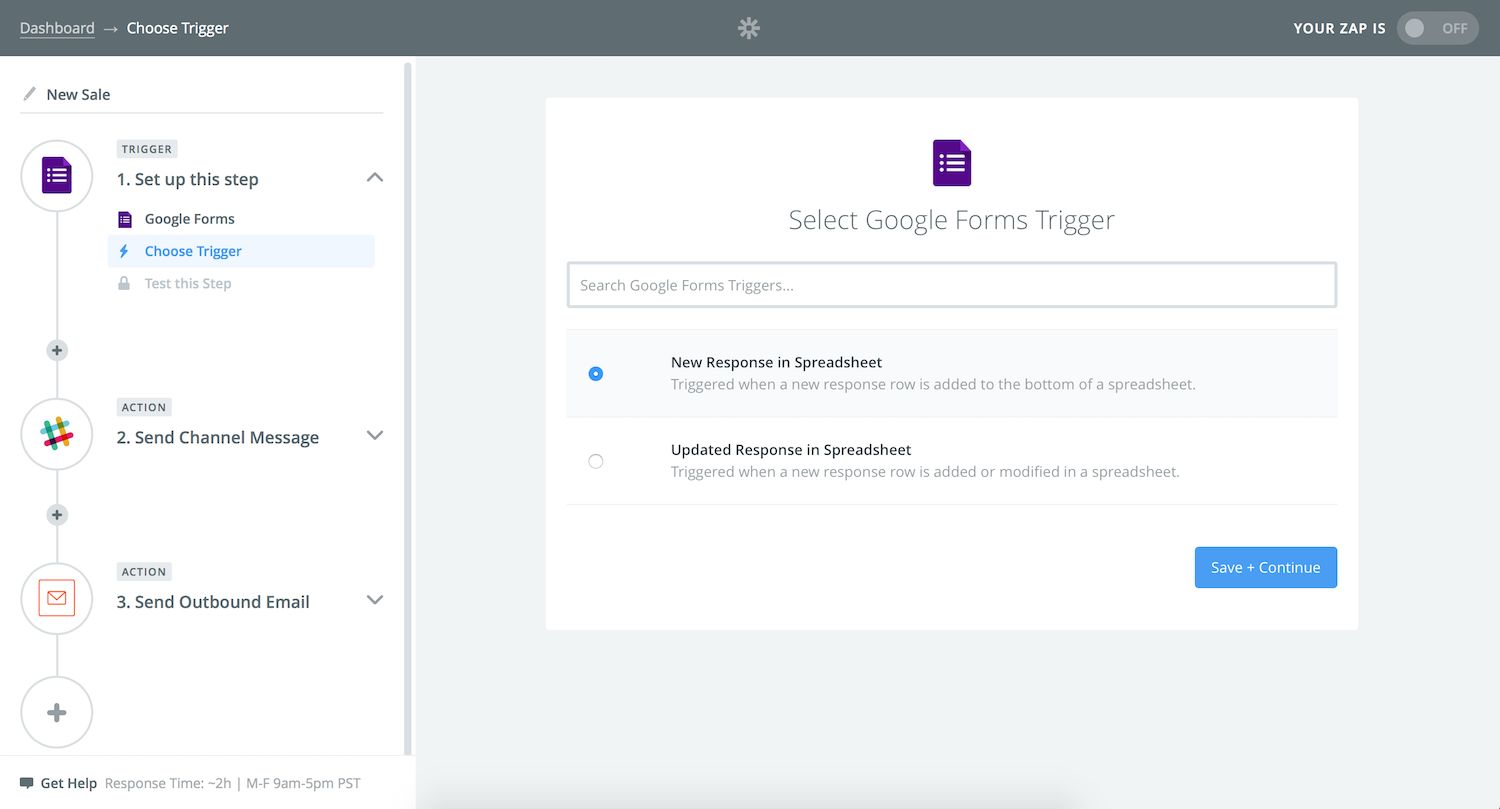1500x809 pixels.
Task: Click the Save + Continue button
Action: coord(1265,567)
